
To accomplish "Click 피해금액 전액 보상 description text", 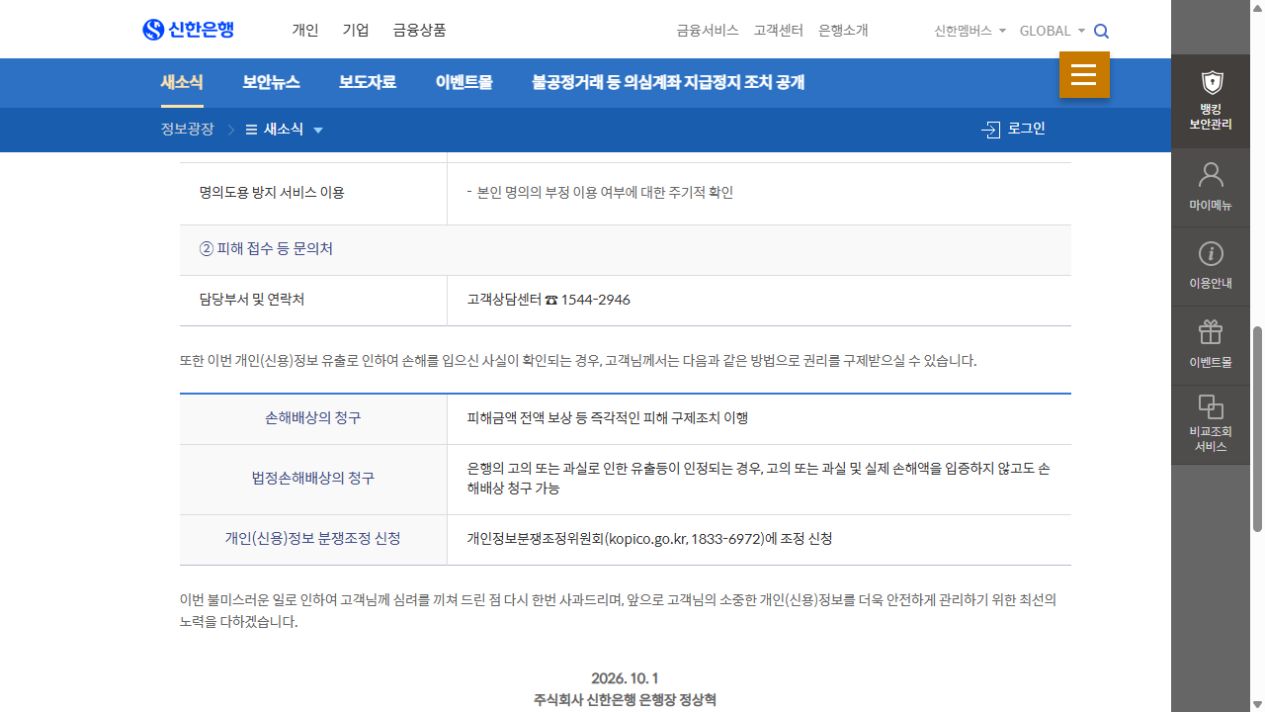I will pyautogui.click(x=607, y=418).
